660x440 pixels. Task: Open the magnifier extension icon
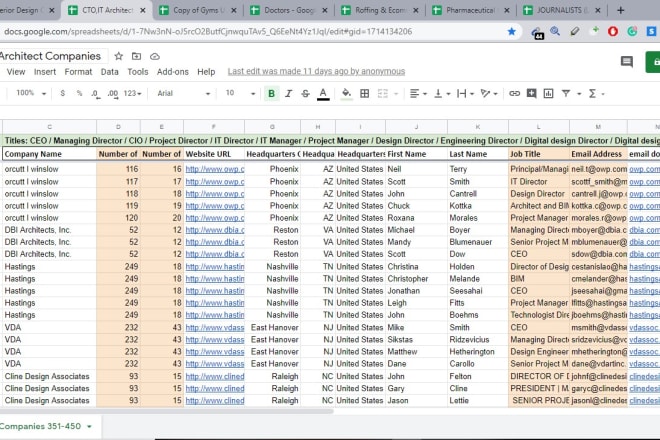point(555,32)
